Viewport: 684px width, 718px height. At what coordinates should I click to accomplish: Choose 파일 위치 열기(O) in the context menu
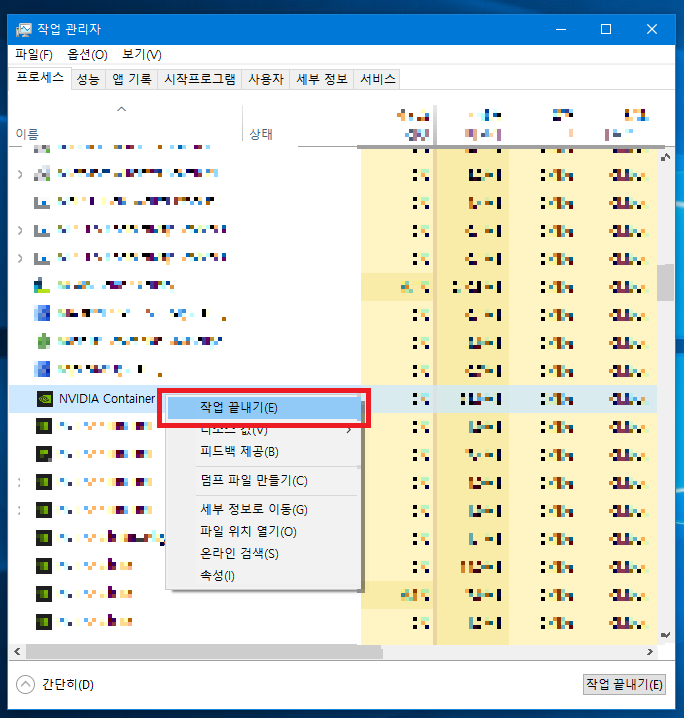(x=264, y=531)
